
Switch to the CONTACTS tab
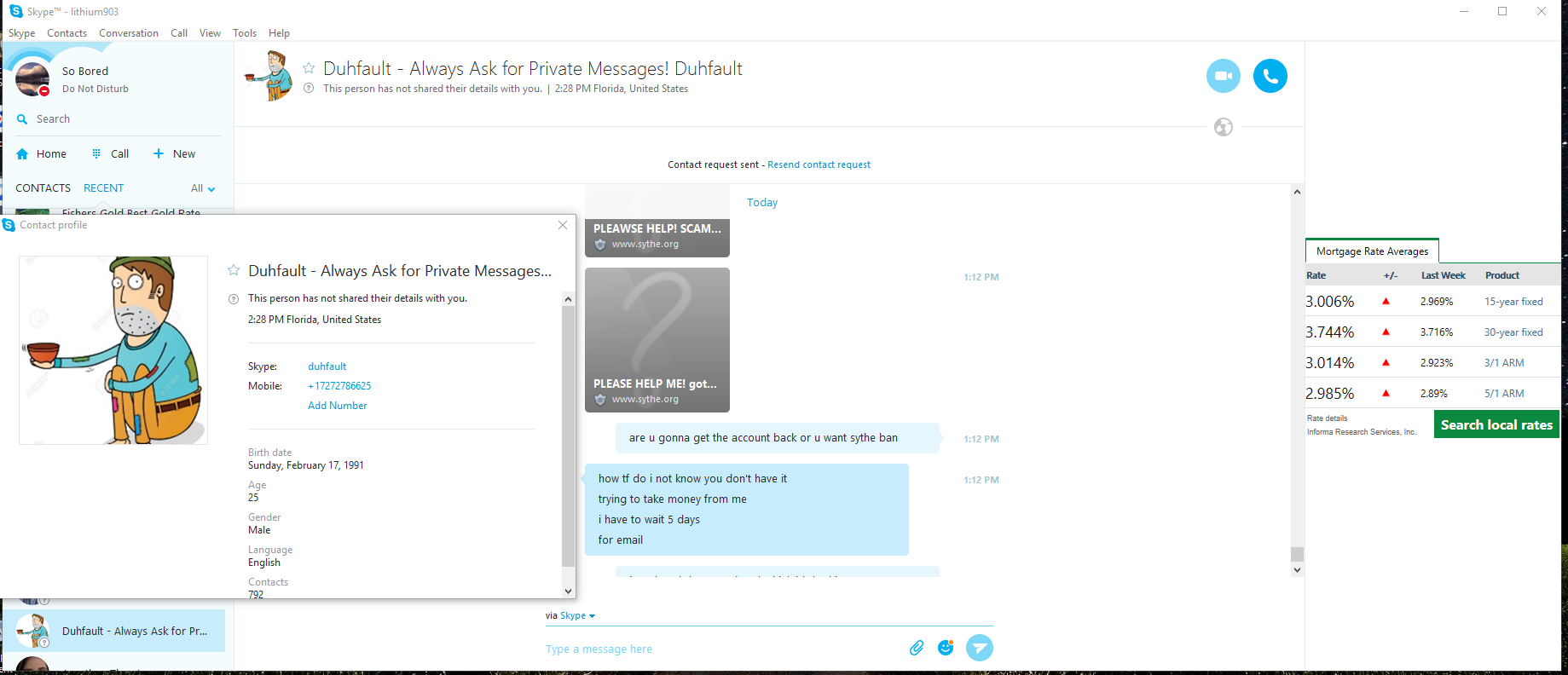(x=43, y=188)
